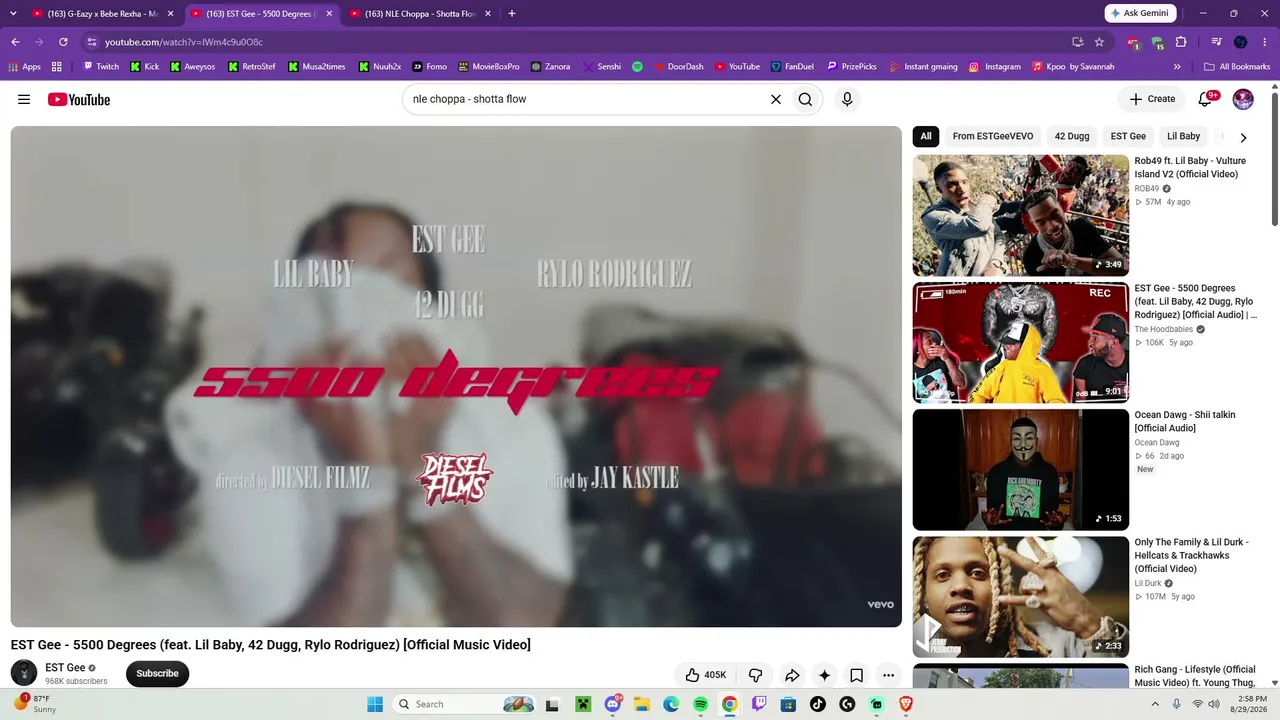Click the Windows taskbar search box
The width and height of the screenshot is (1280, 720).
pyautogui.click(x=465, y=704)
